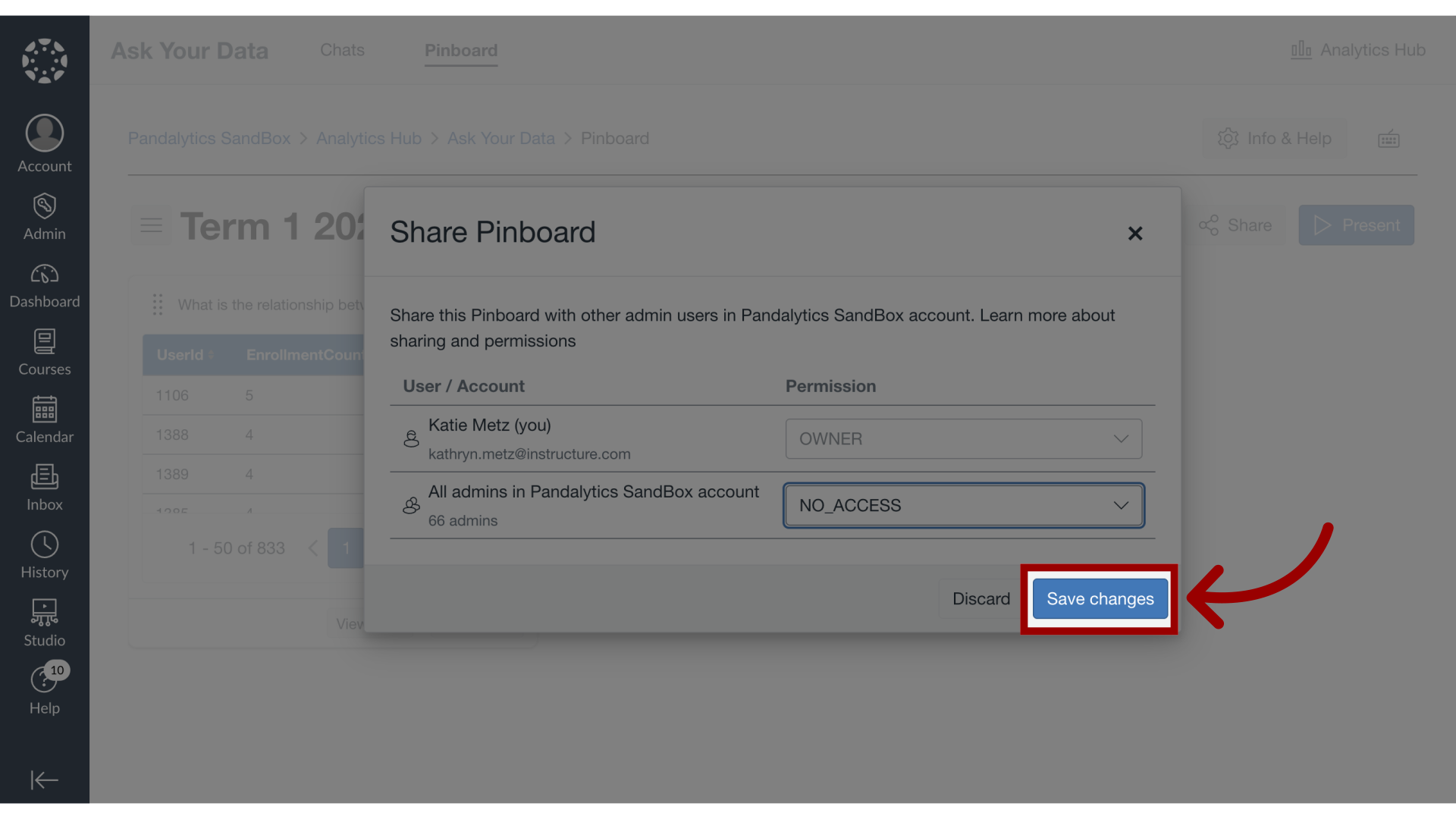Open Info & Help settings
Screen dimensions: 1456x819
point(1275,139)
